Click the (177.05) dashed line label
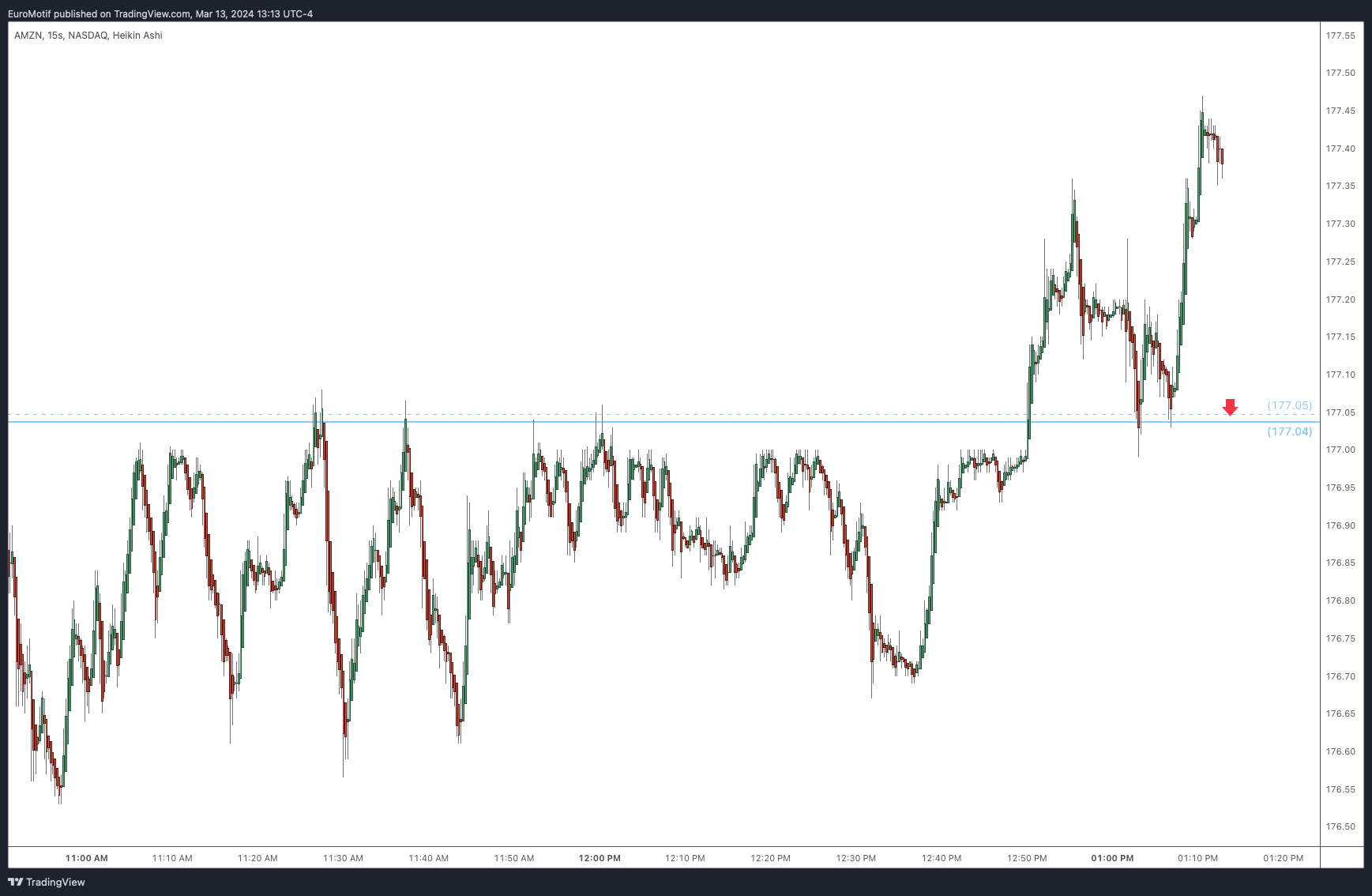 1289,405
